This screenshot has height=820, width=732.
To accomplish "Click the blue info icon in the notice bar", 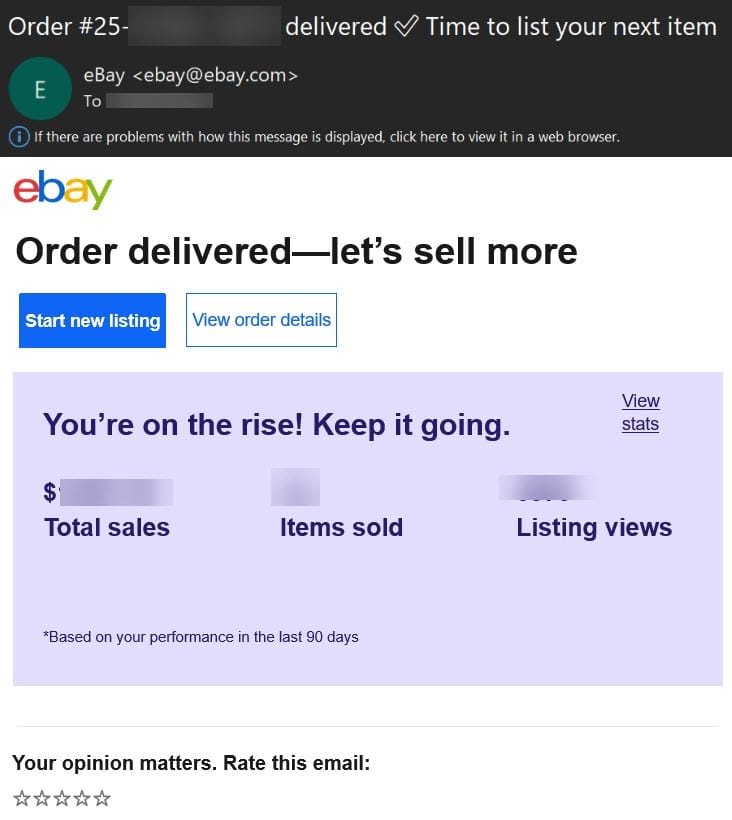I will (x=19, y=136).
